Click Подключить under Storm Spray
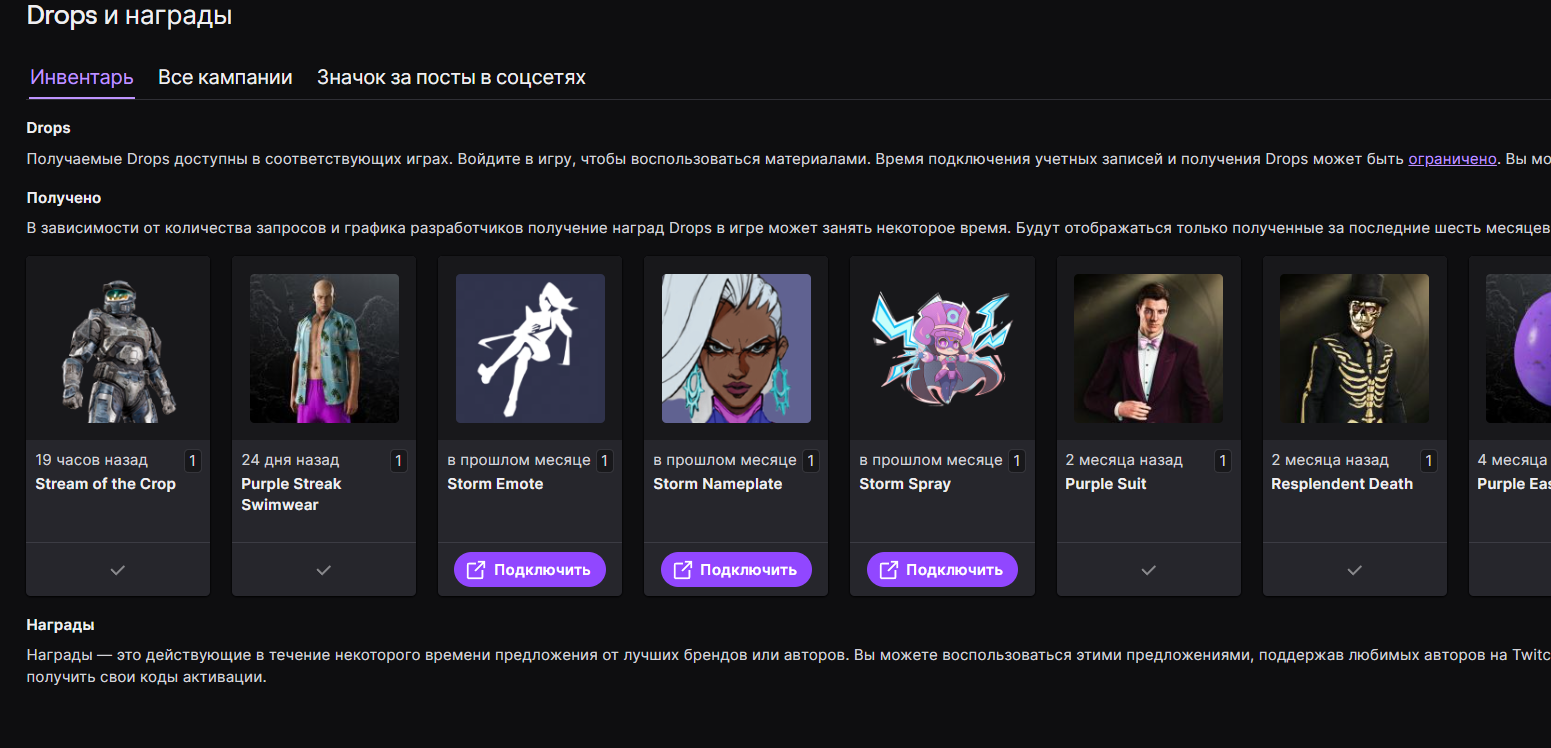Viewport: 1551px width, 748px height. [x=942, y=570]
